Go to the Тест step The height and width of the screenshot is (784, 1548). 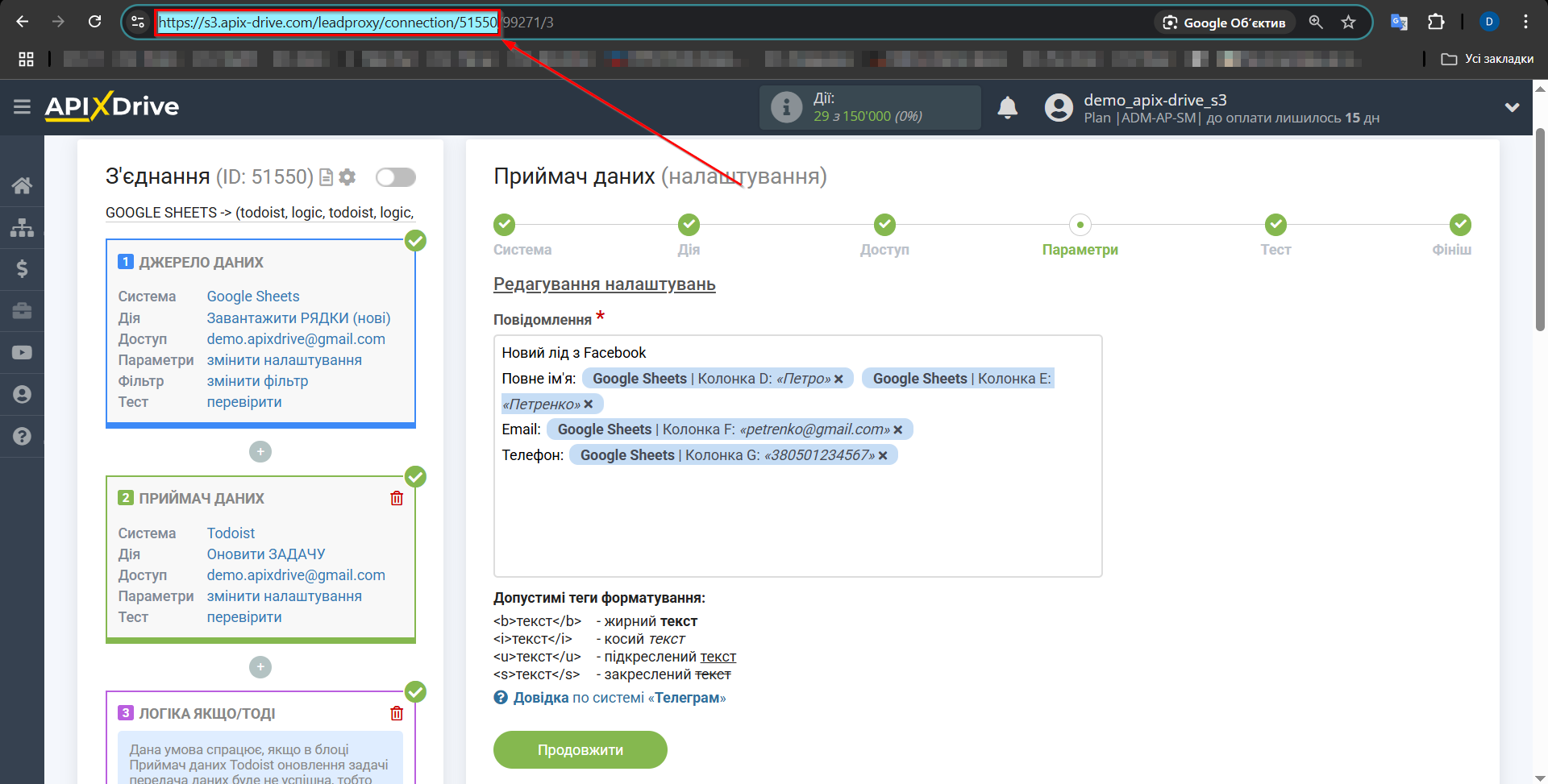pyautogui.click(x=1275, y=225)
